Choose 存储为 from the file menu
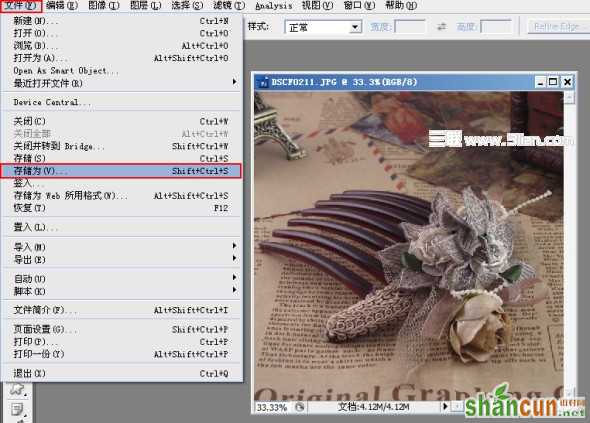590x423 pixels. (121, 171)
